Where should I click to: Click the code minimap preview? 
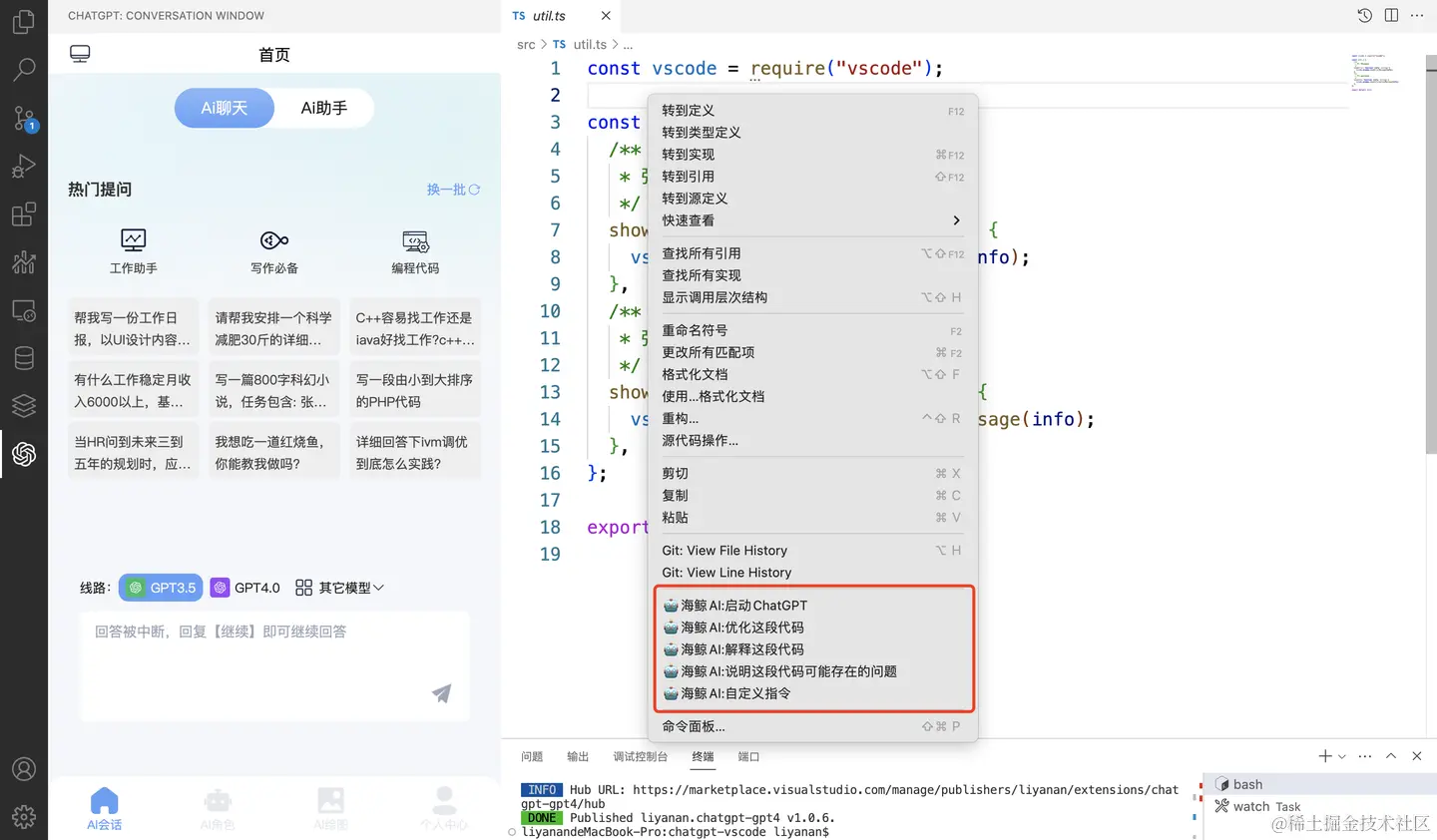pos(1374,73)
